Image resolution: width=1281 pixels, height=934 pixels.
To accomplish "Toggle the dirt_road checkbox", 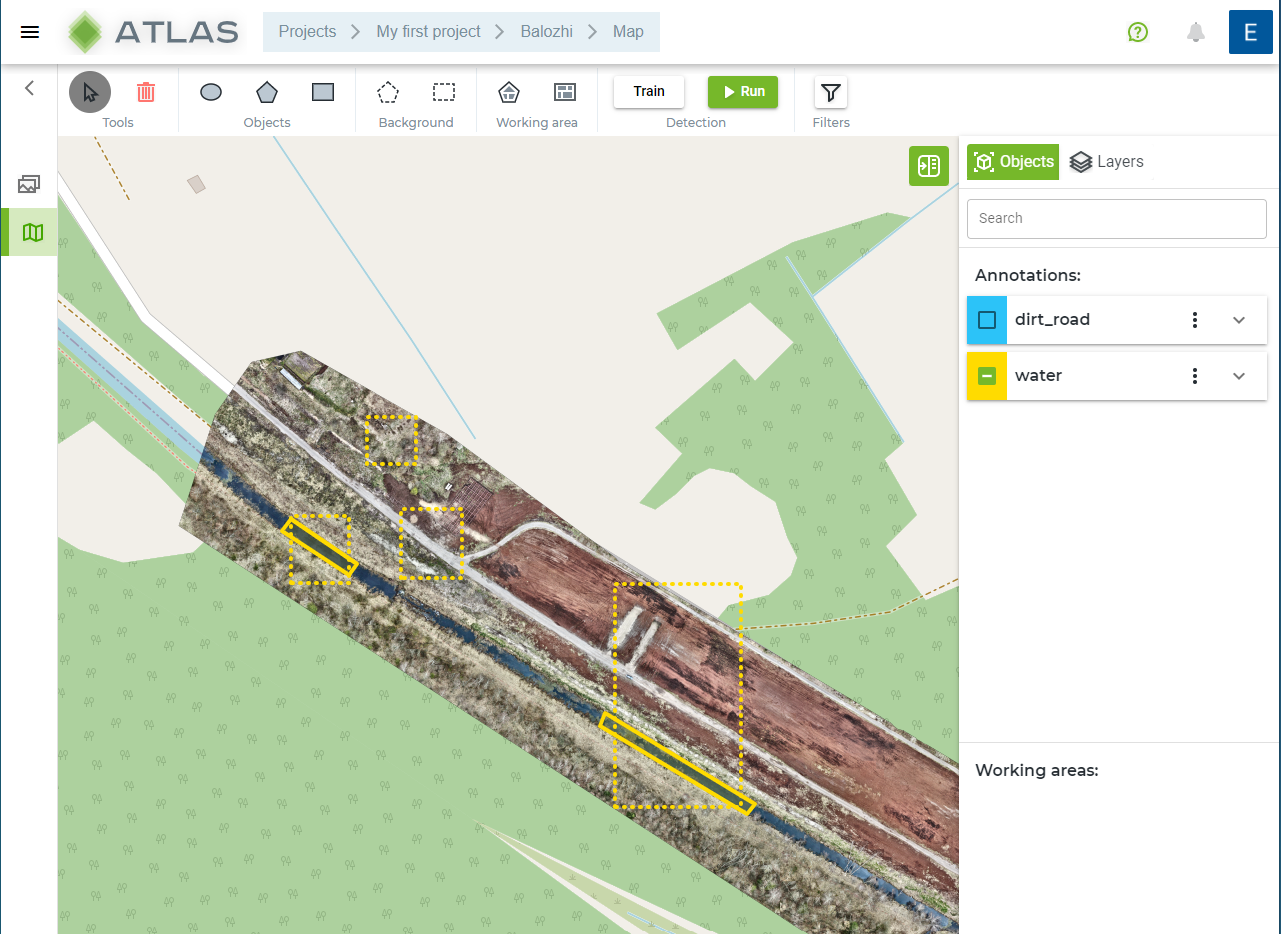I will click(x=987, y=320).
